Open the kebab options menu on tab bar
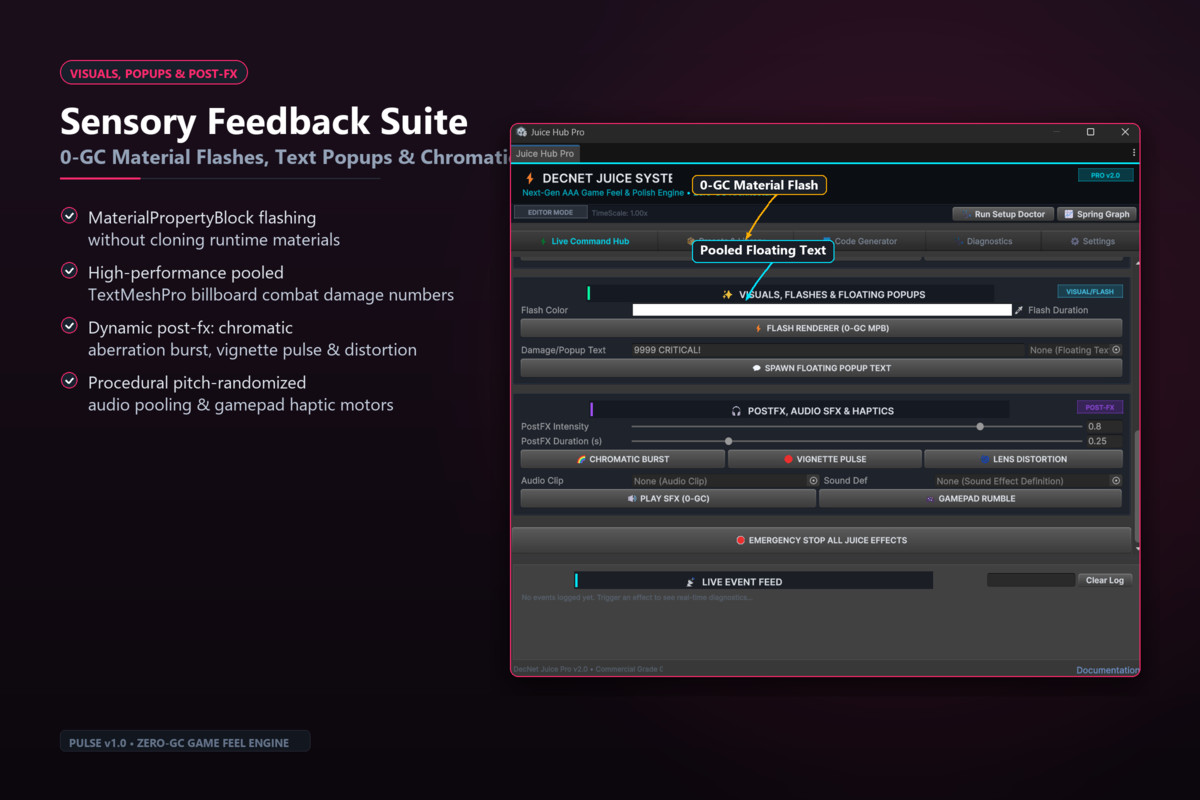Image resolution: width=1200 pixels, height=800 pixels. tap(1133, 153)
